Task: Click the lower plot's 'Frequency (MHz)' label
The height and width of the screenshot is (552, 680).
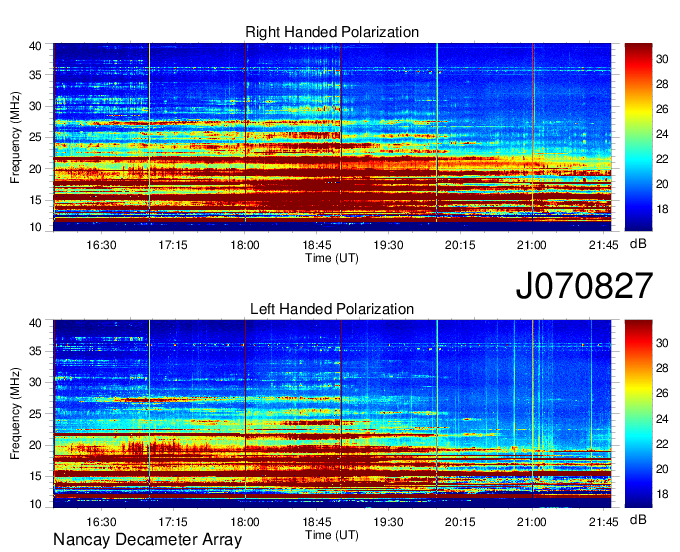Action: (15, 414)
